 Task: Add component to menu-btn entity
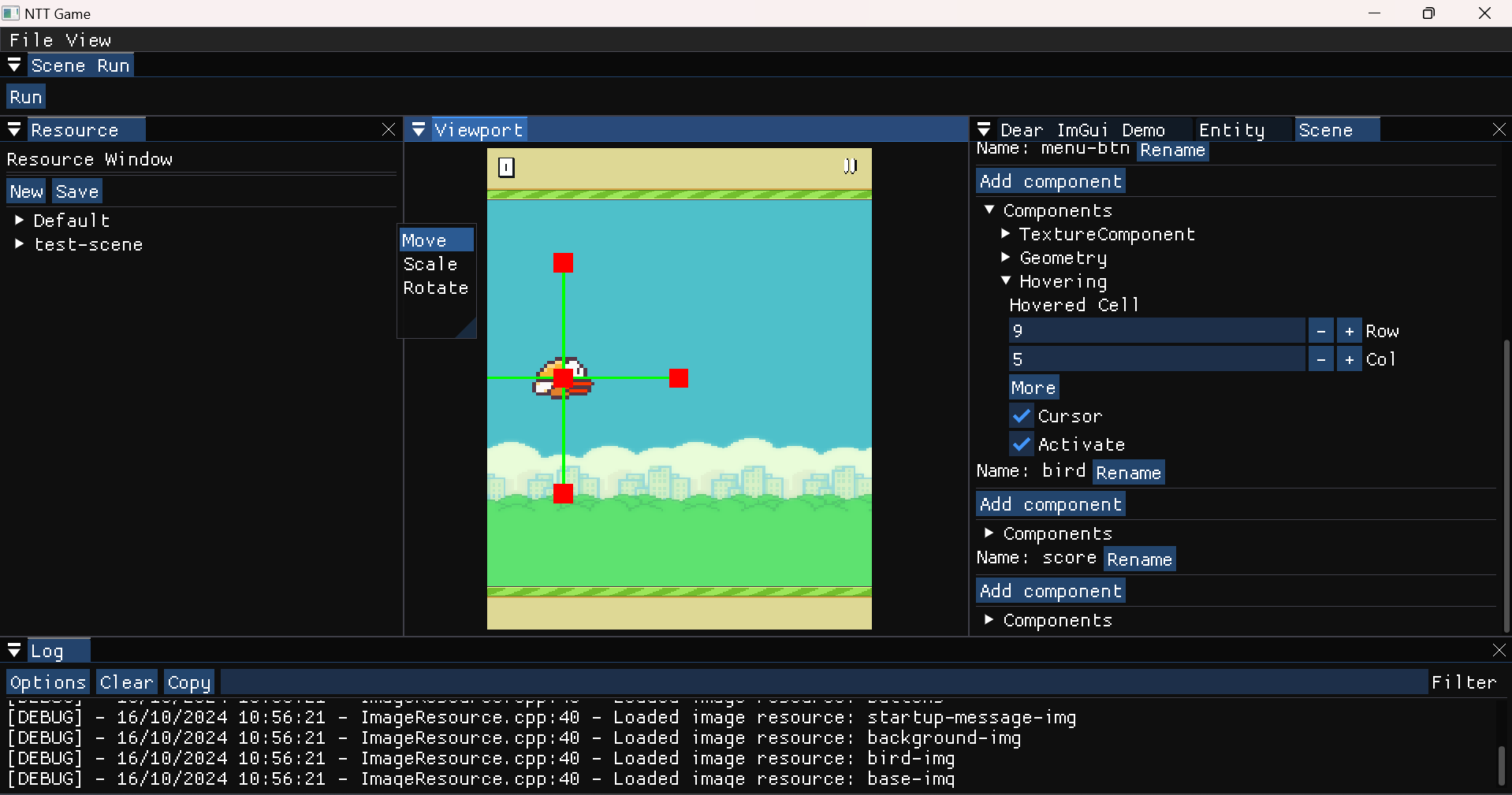(x=1051, y=181)
